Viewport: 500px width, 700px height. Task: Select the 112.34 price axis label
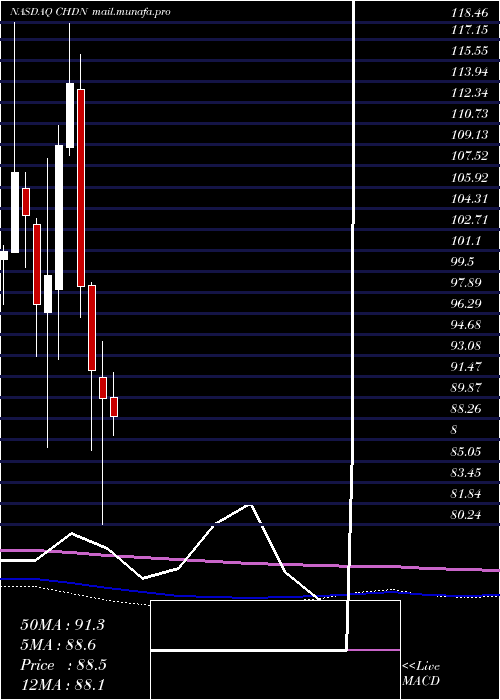click(469, 93)
